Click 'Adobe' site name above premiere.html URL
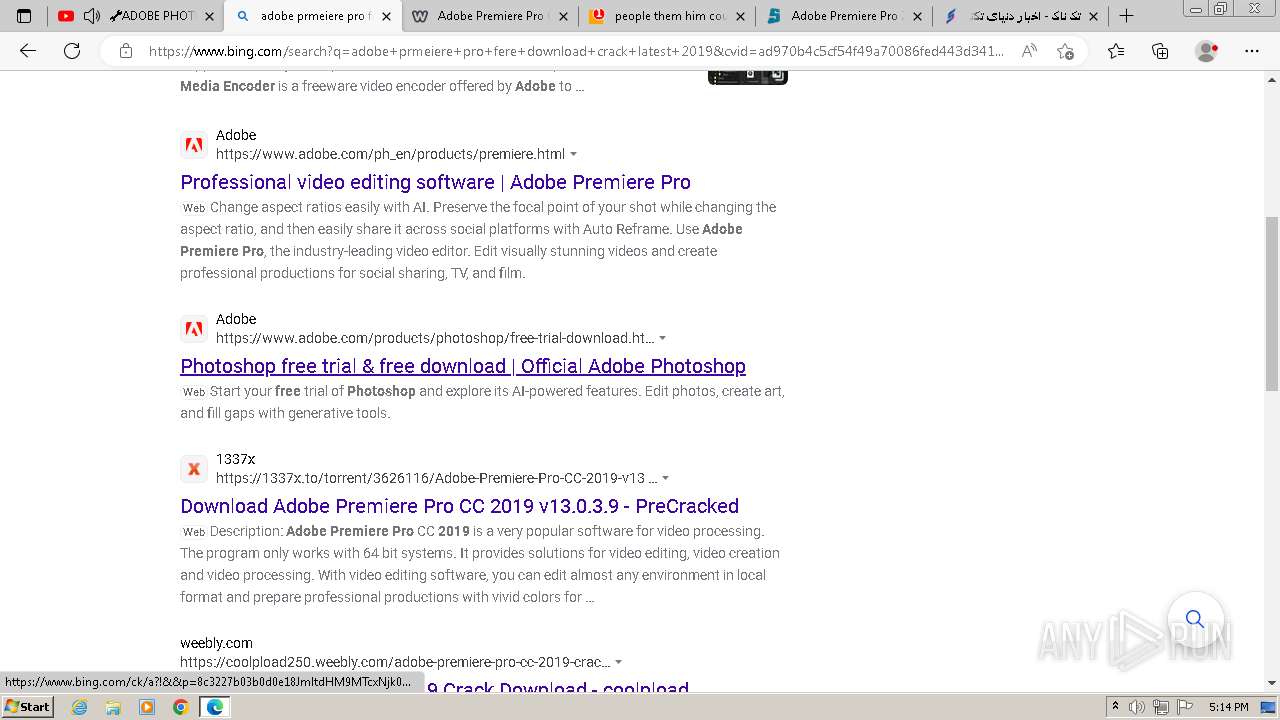 point(236,135)
